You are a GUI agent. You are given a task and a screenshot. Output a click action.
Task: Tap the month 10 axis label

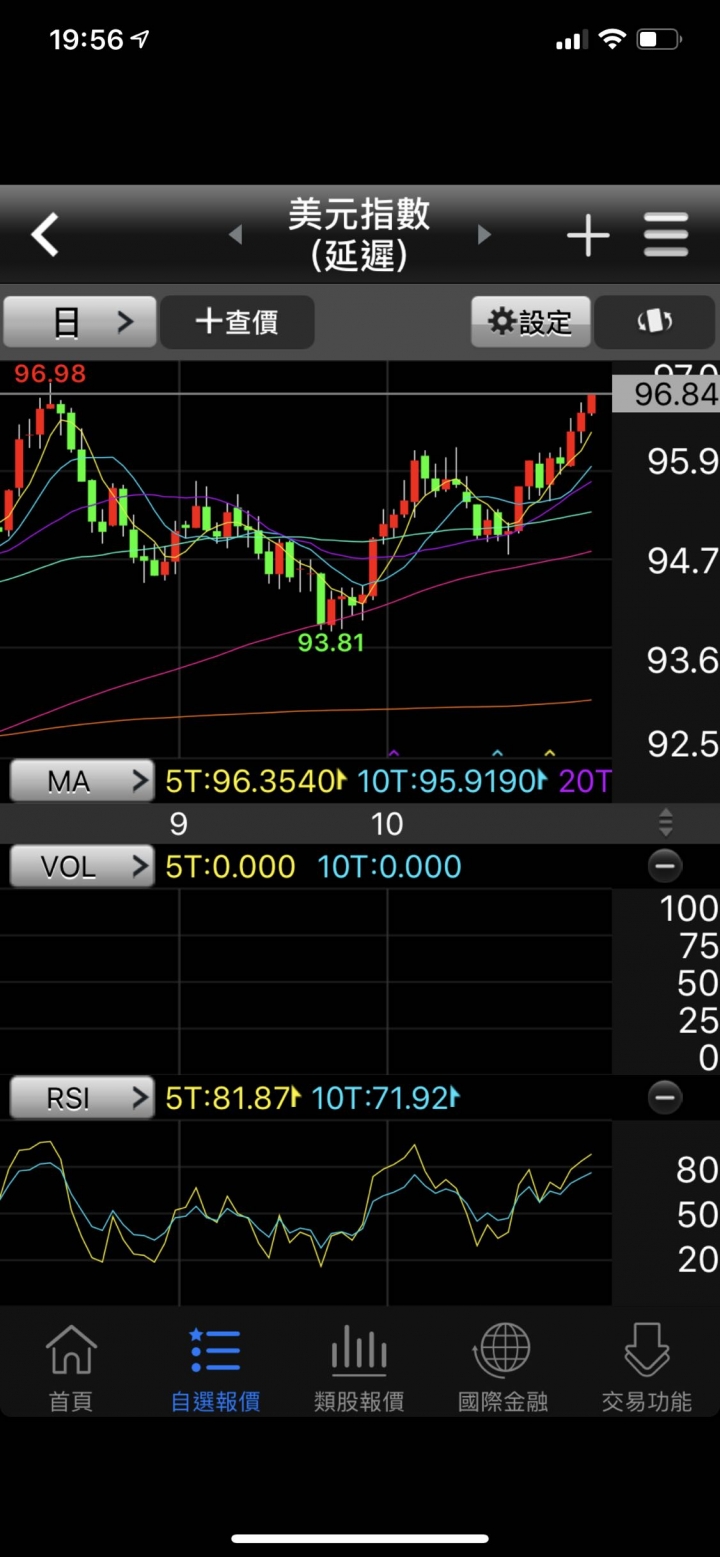coord(387,824)
